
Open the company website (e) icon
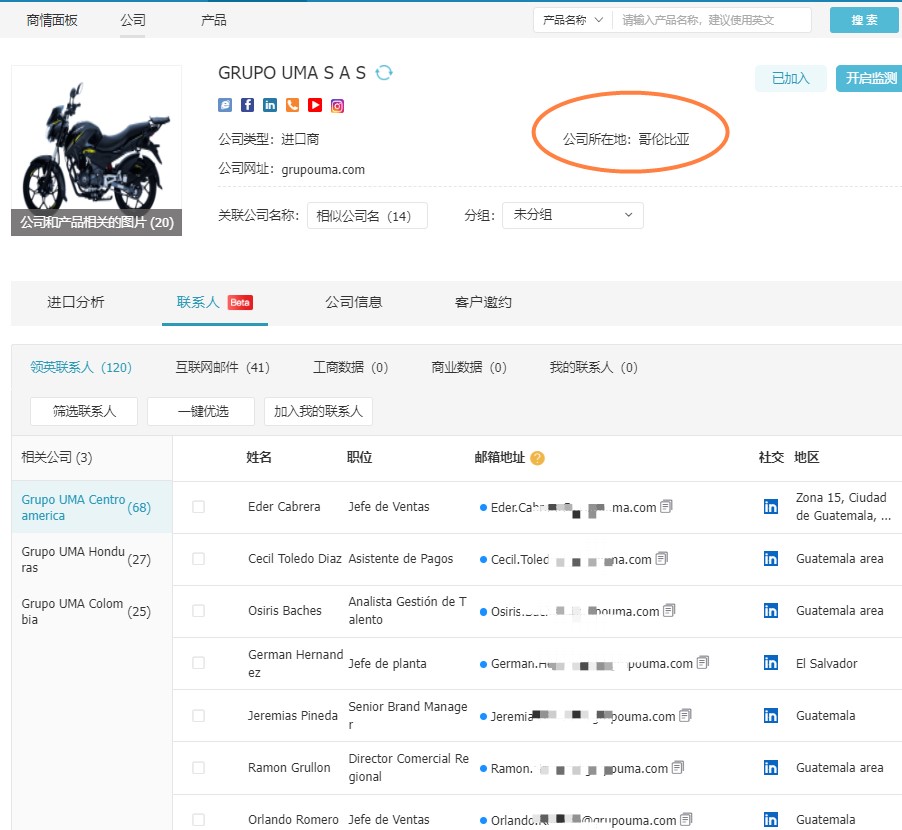coord(225,105)
